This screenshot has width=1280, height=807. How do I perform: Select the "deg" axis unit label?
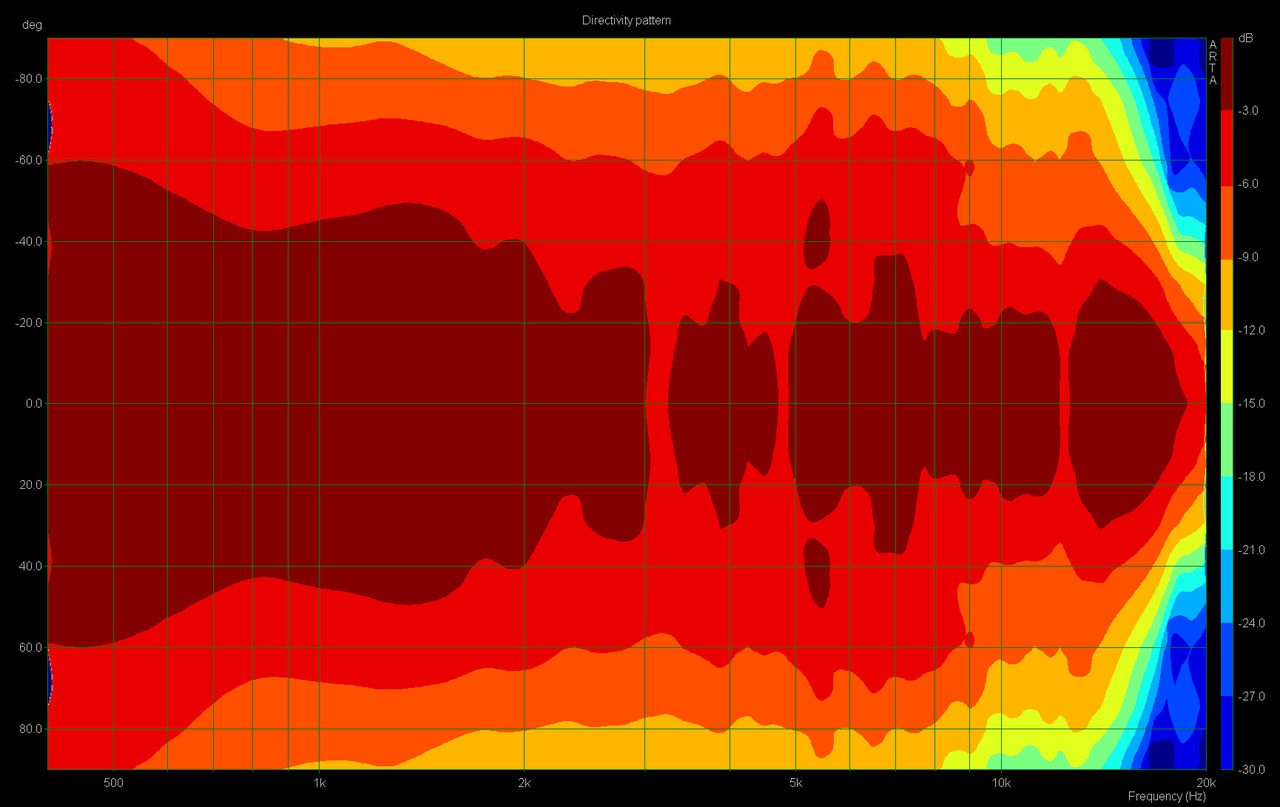(32, 26)
